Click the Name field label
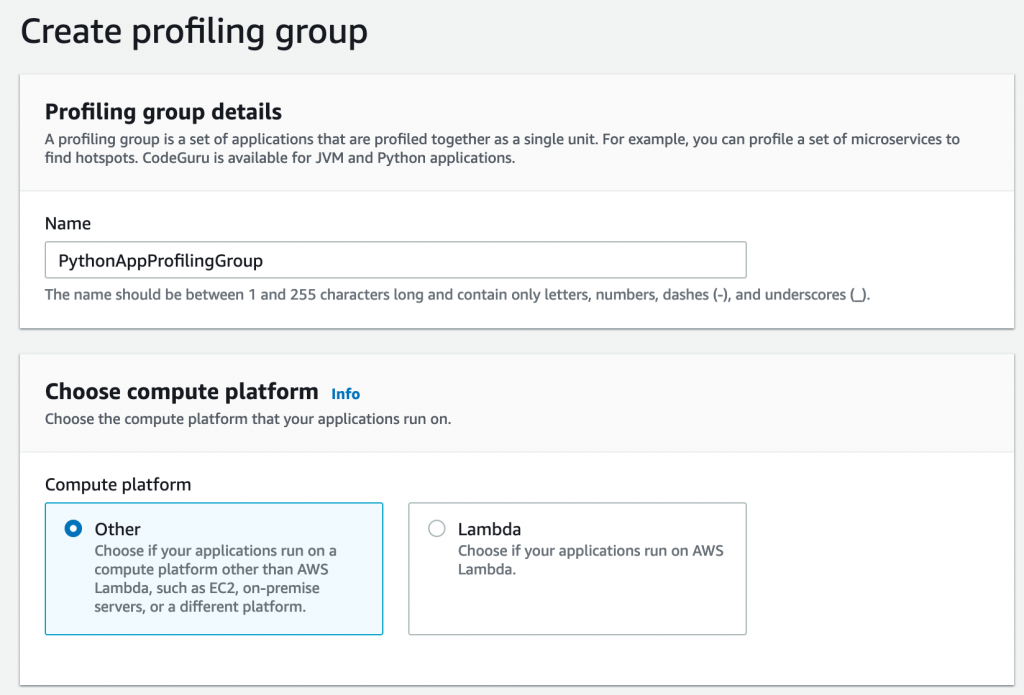The height and width of the screenshot is (695, 1024). [x=61, y=223]
